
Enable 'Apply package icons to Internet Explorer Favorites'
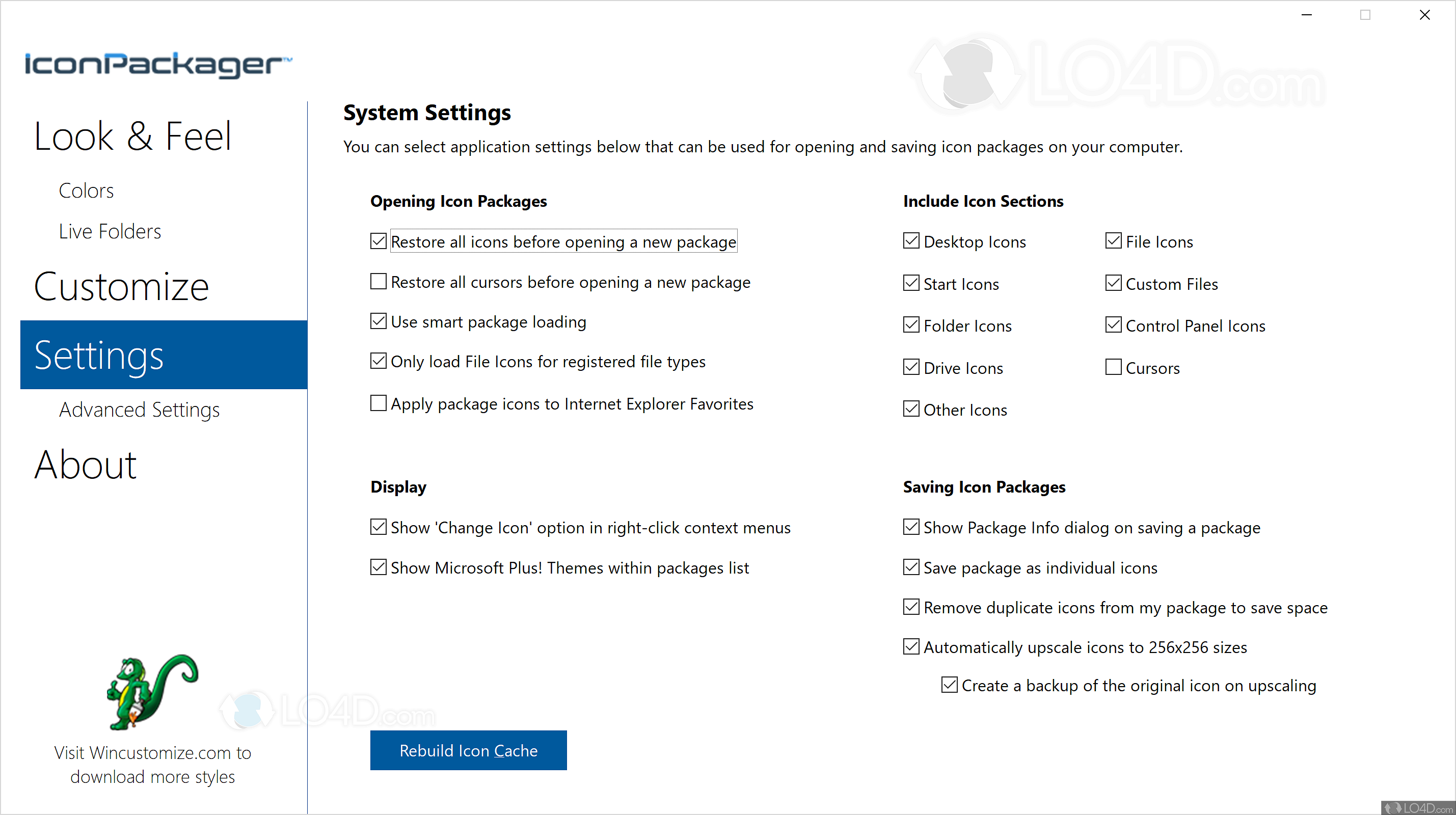point(378,403)
